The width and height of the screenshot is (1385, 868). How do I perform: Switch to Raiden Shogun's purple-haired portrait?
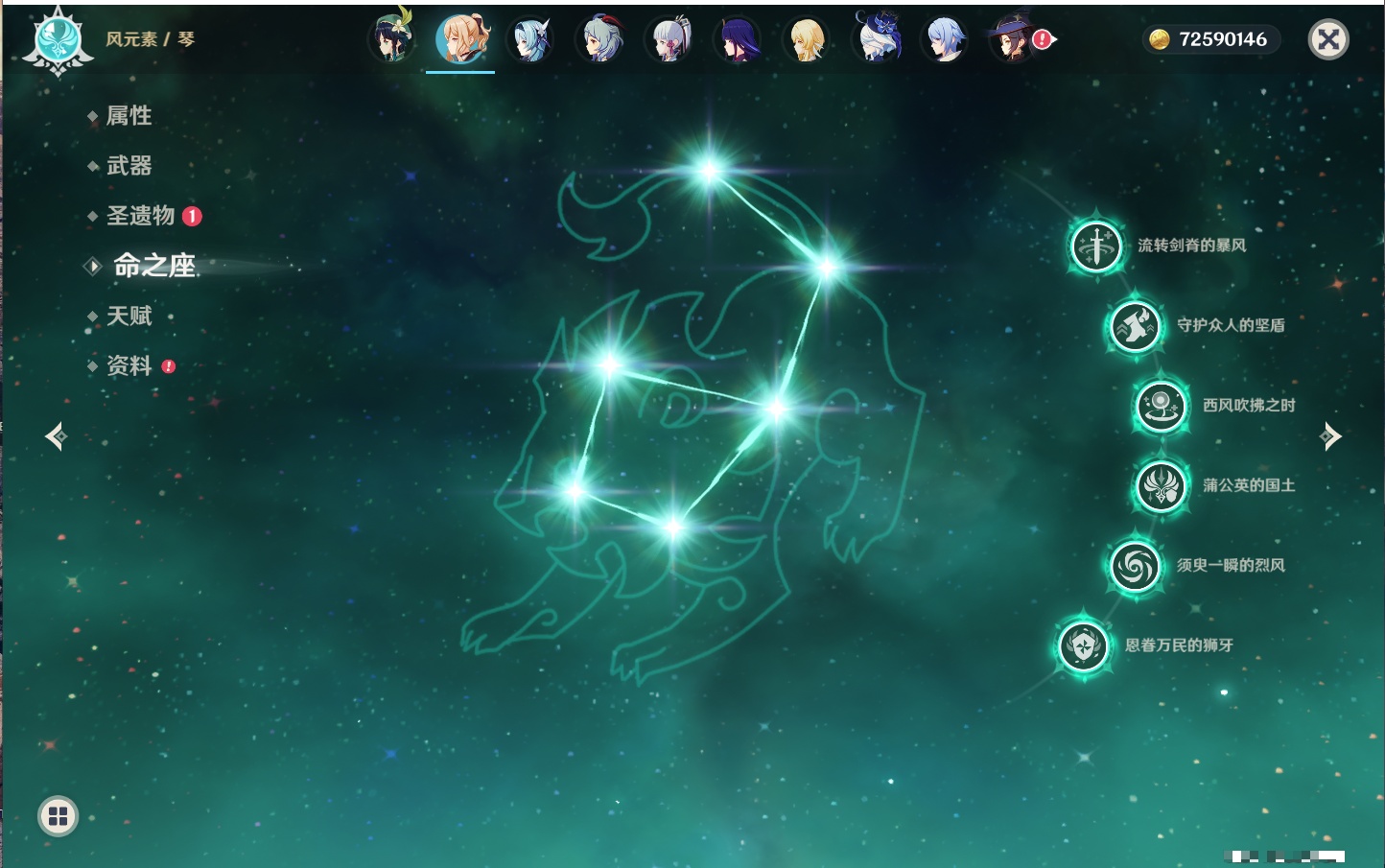coord(738,39)
